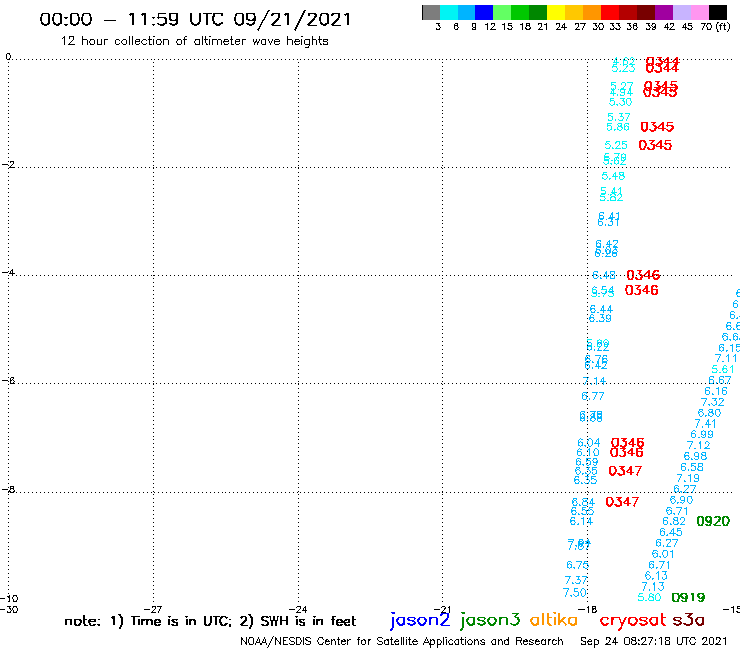Viewport: 740px width, 650px height.
Task: Pick the purple 42 ft legend swatch
Action: [664, 12]
